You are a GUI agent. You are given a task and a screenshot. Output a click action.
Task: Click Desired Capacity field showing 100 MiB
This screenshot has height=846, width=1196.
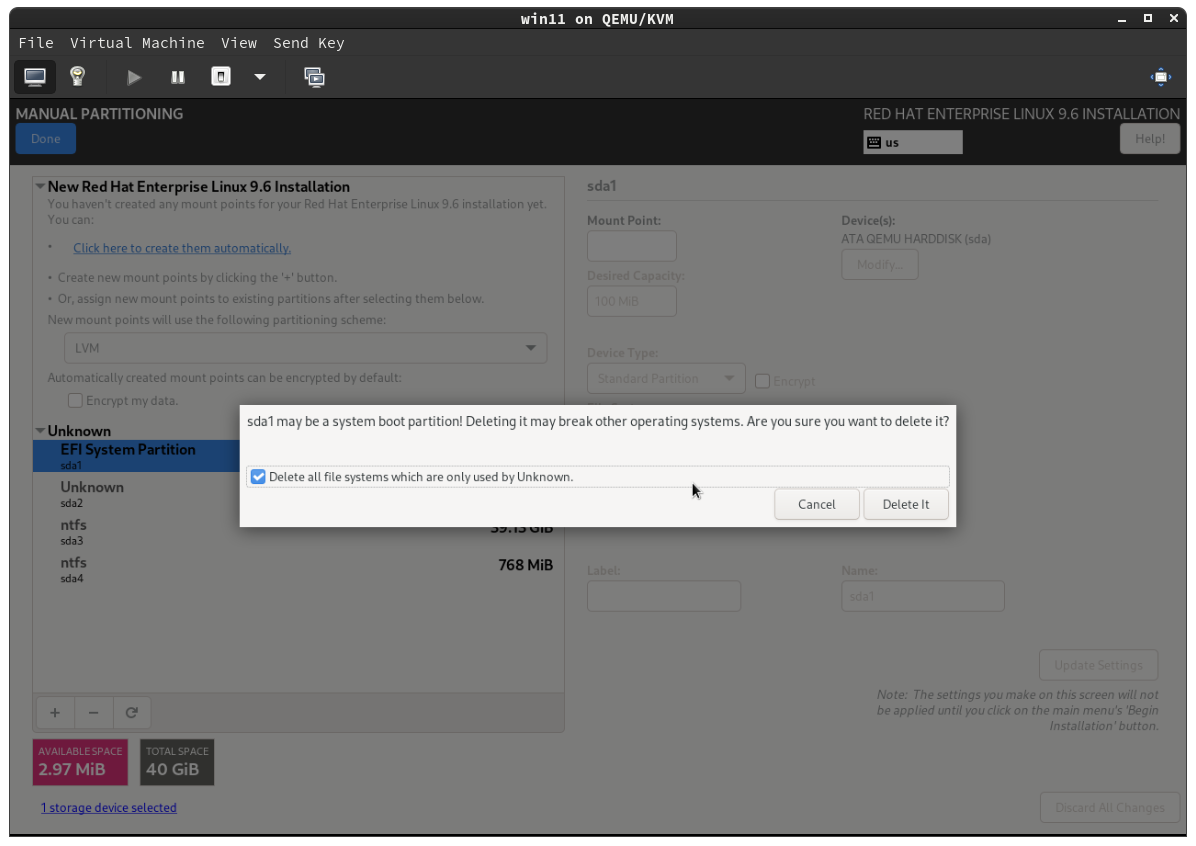632,301
